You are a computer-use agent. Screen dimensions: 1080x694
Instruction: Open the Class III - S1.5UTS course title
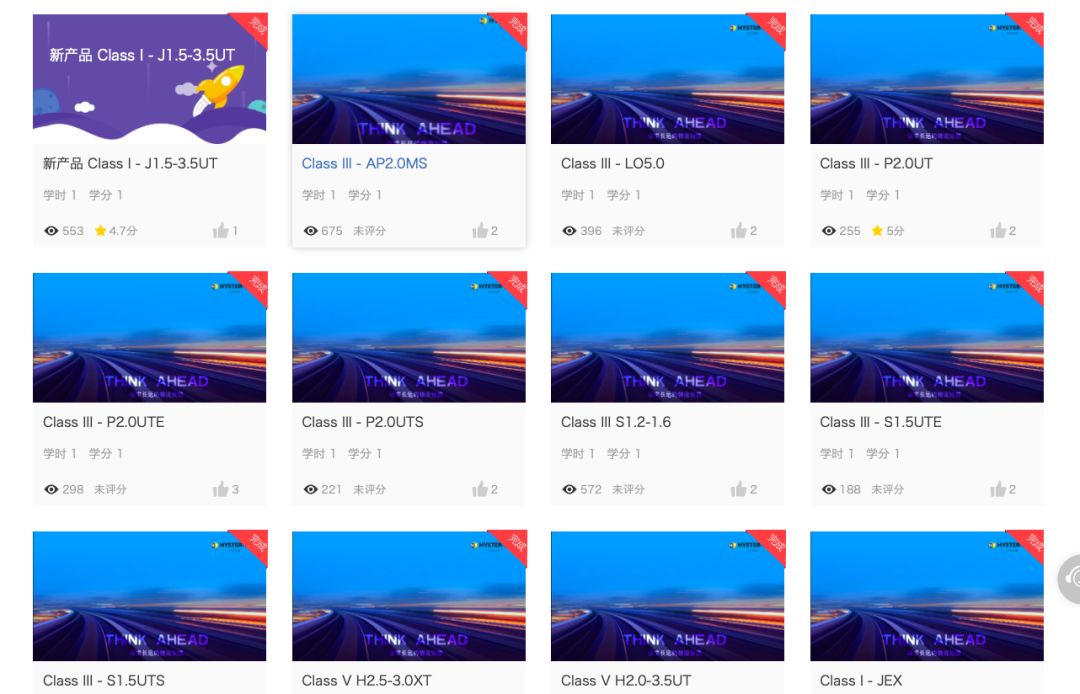point(104,680)
